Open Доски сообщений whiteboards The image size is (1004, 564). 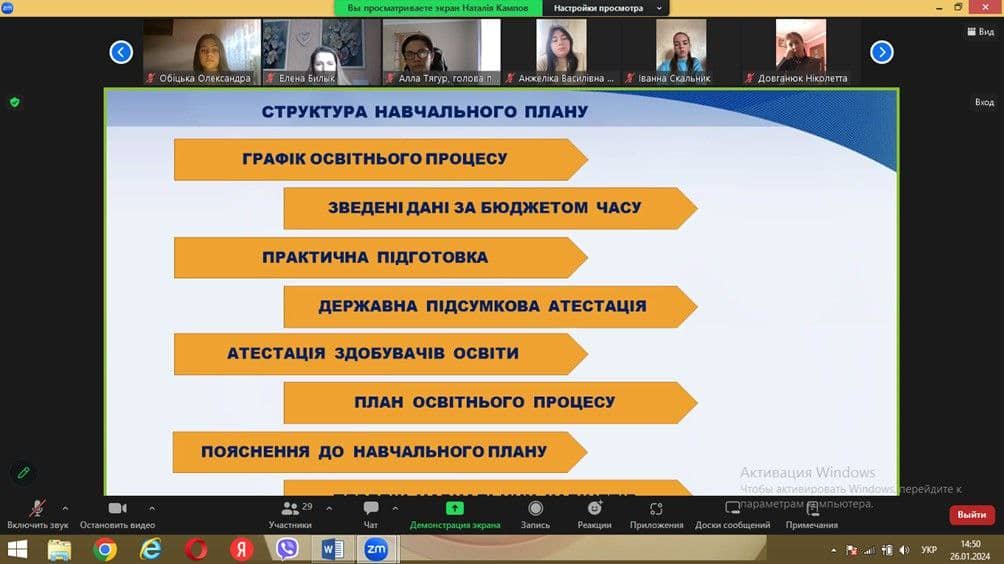pyautogui.click(x=732, y=514)
